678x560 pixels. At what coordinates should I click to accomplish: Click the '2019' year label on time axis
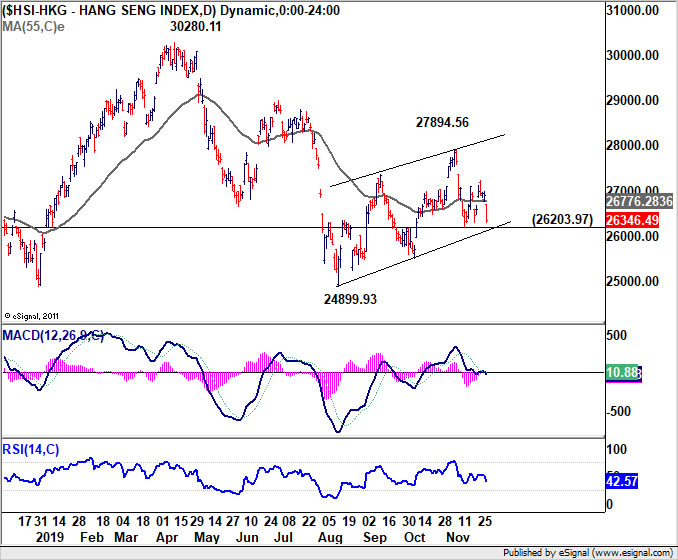[x=50, y=538]
